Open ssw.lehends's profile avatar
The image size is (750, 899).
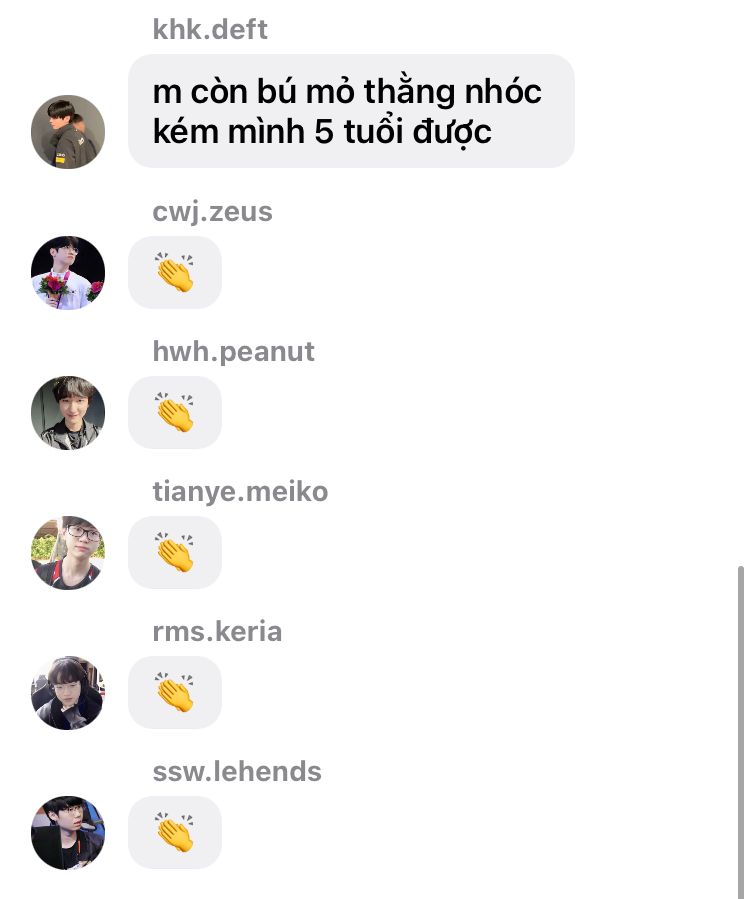[68, 832]
